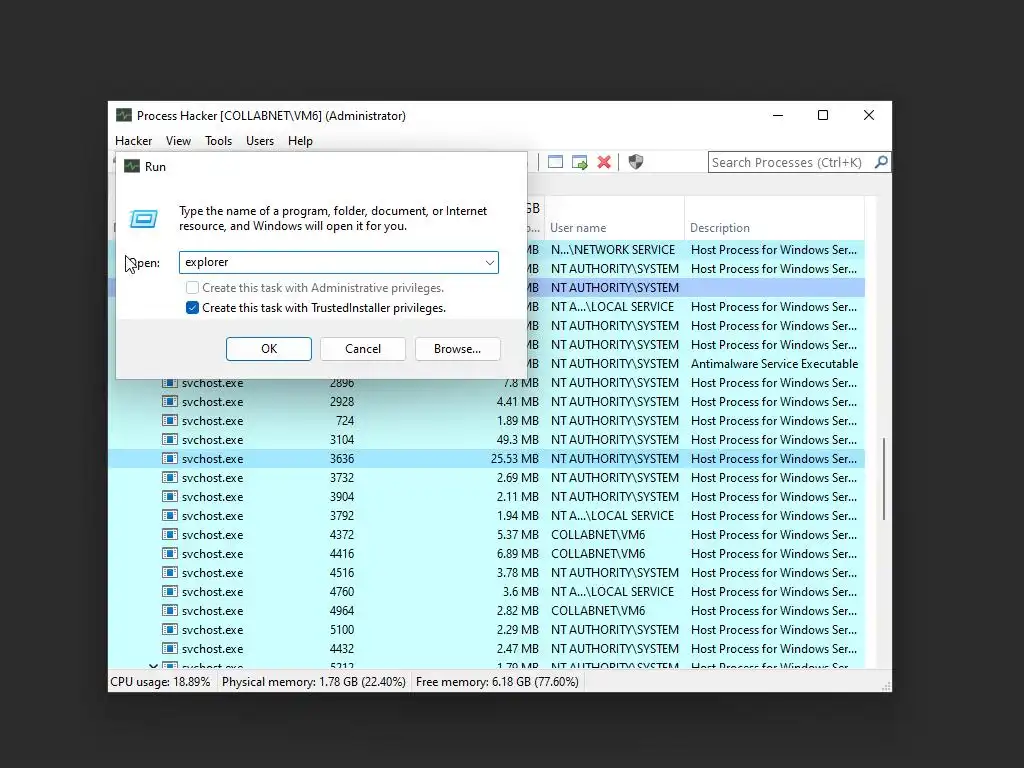Click the process list vertical scrollbar thumb

pos(884,479)
